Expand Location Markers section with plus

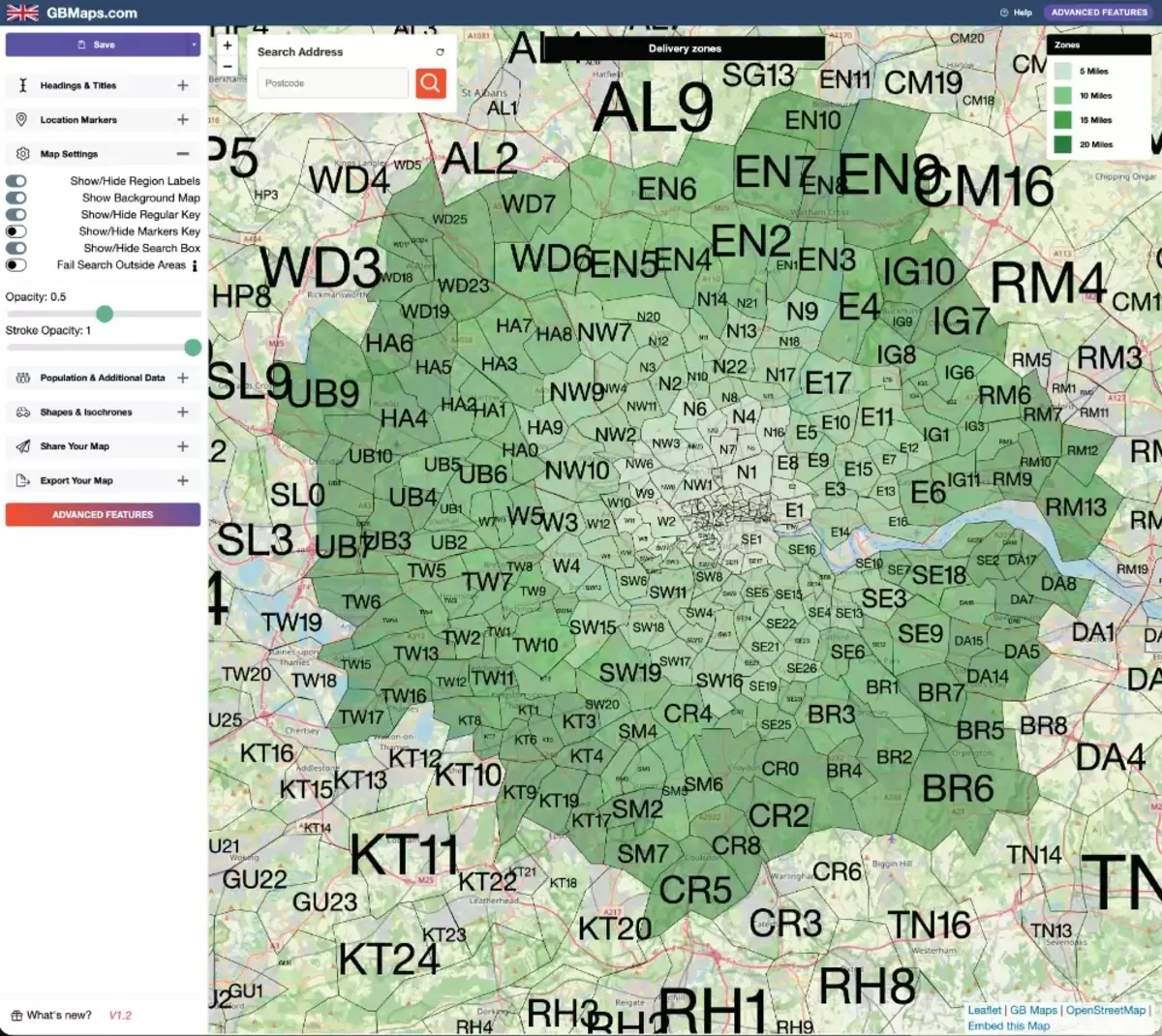tap(183, 119)
